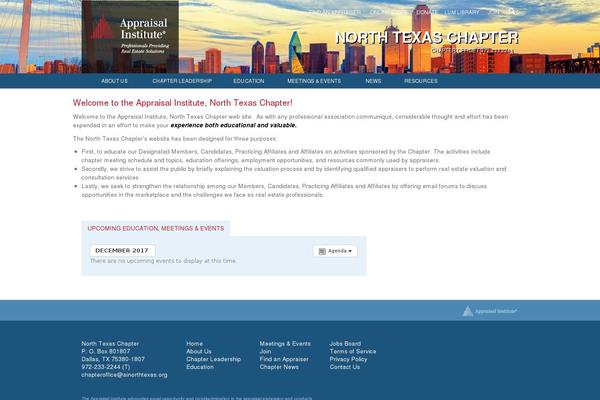Open Terms of Service footer link
Viewport: 600px width, 400px height.
[x=353, y=351]
